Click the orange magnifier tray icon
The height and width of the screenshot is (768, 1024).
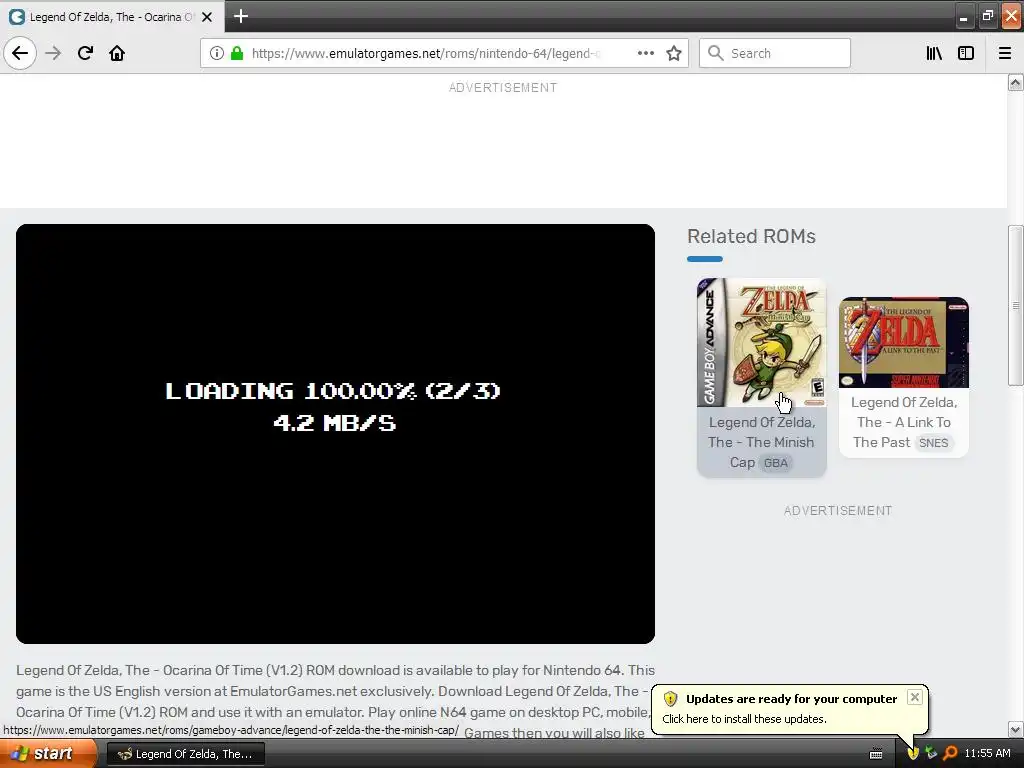tap(950, 754)
